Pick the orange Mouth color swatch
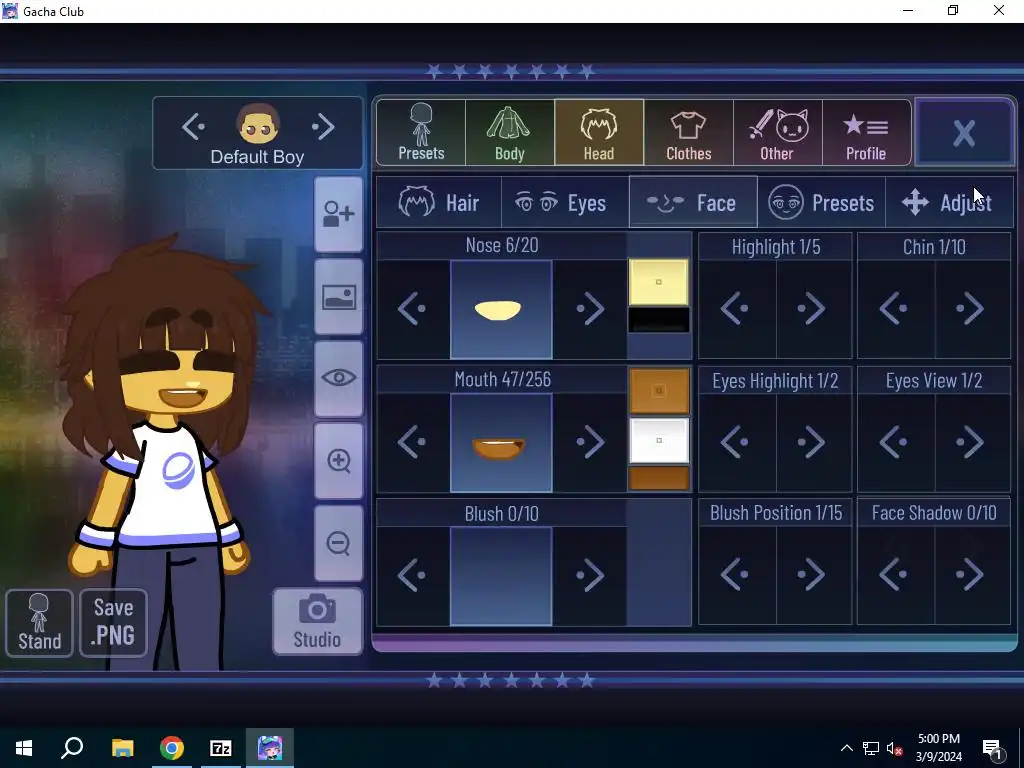 pyautogui.click(x=659, y=391)
